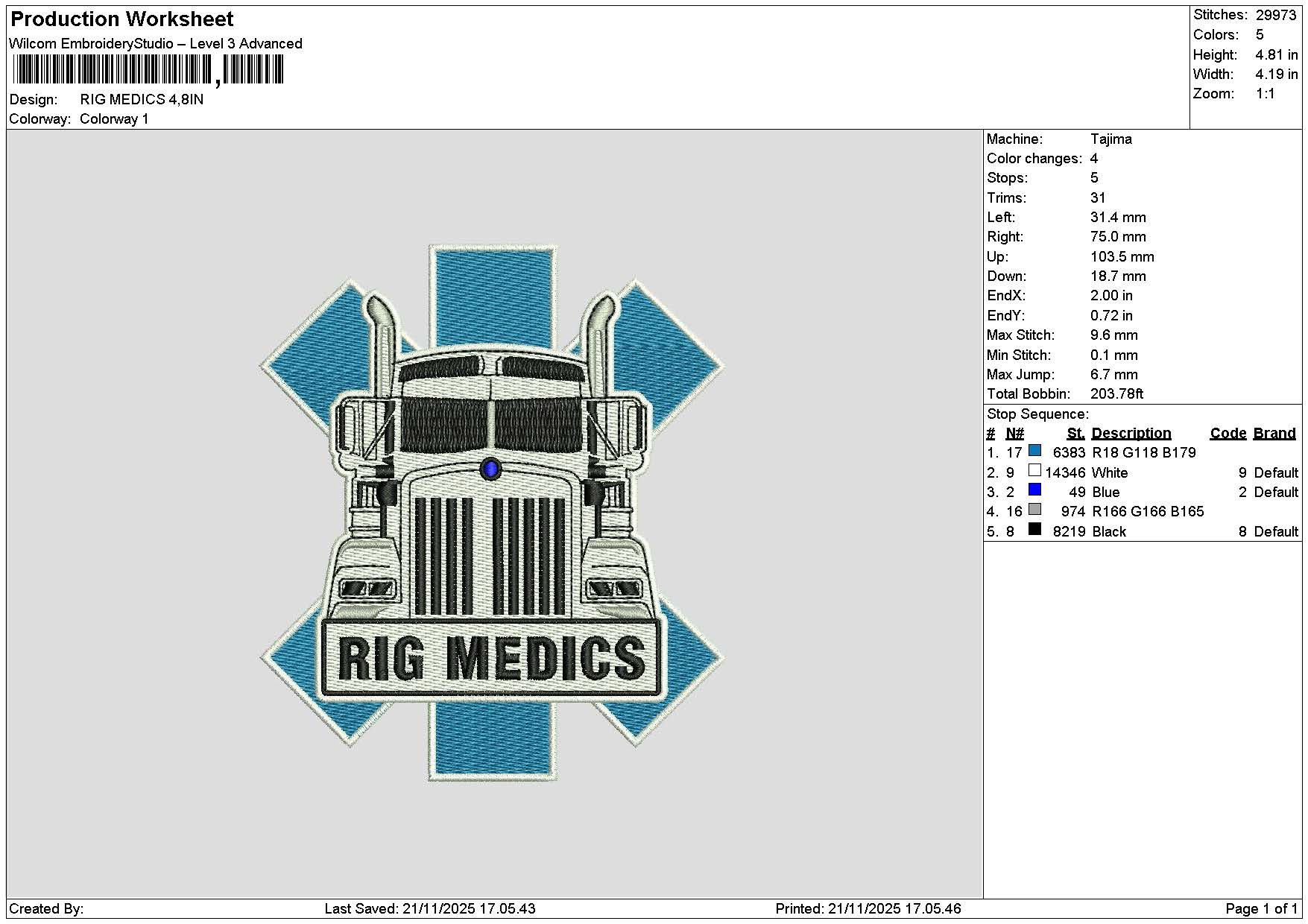
Task: Click the Height value 4.81 in
Action: [1277, 54]
